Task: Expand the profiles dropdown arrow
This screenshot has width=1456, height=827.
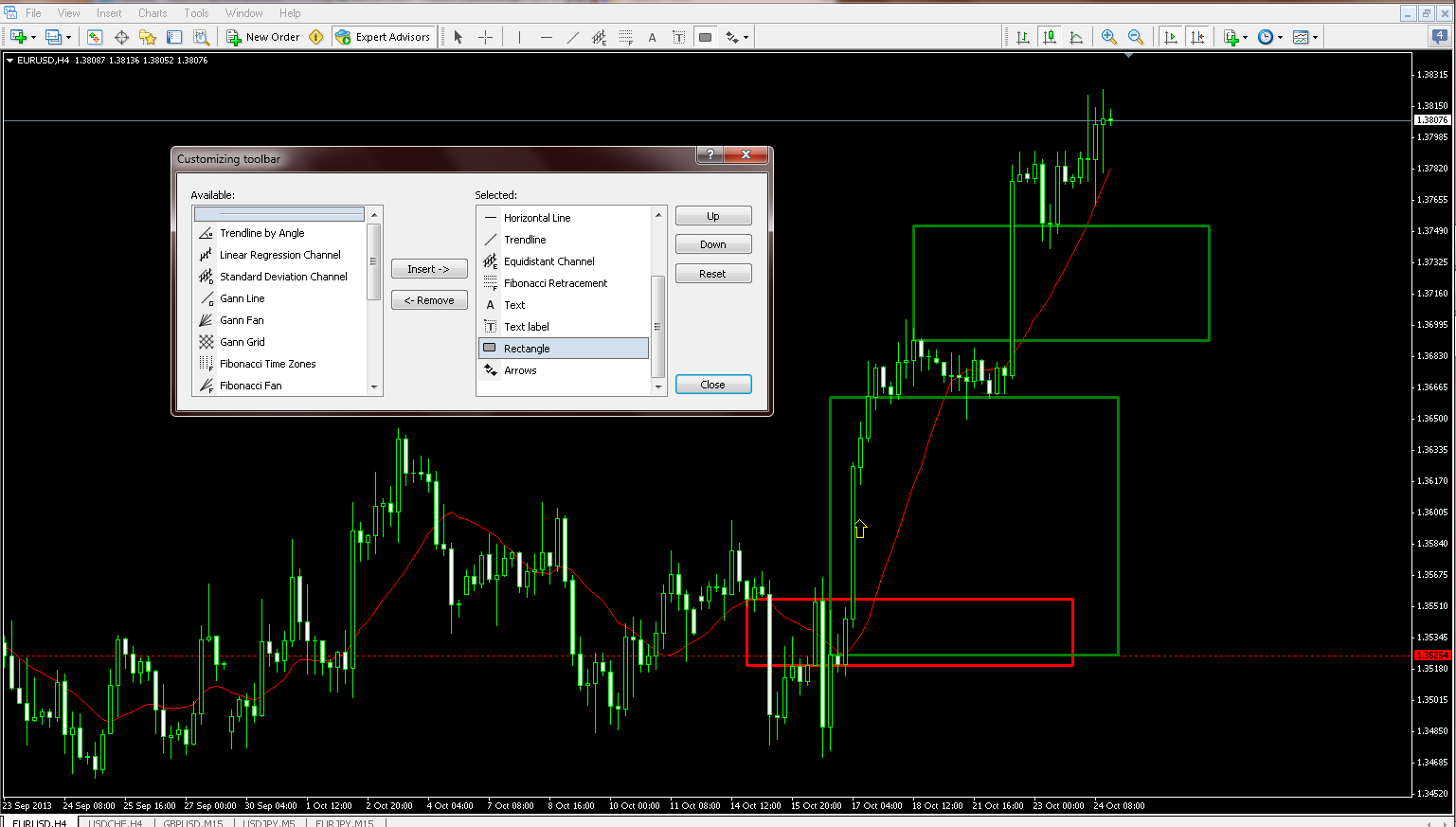Action: point(68,38)
